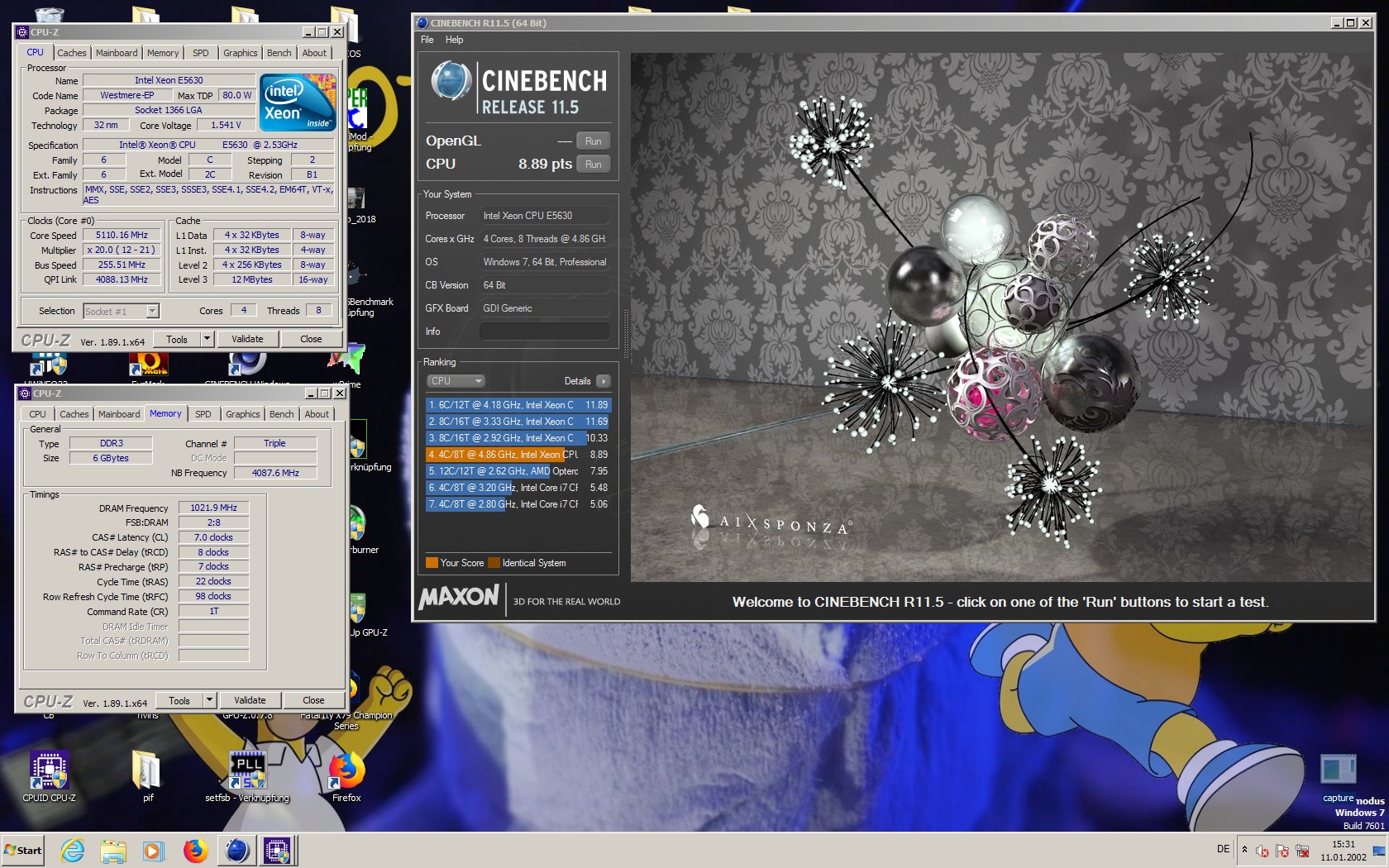This screenshot has width=1389, height=868.
Task: Open Bench tab in Memory CPU-Z window
Action: coord(282,414)
